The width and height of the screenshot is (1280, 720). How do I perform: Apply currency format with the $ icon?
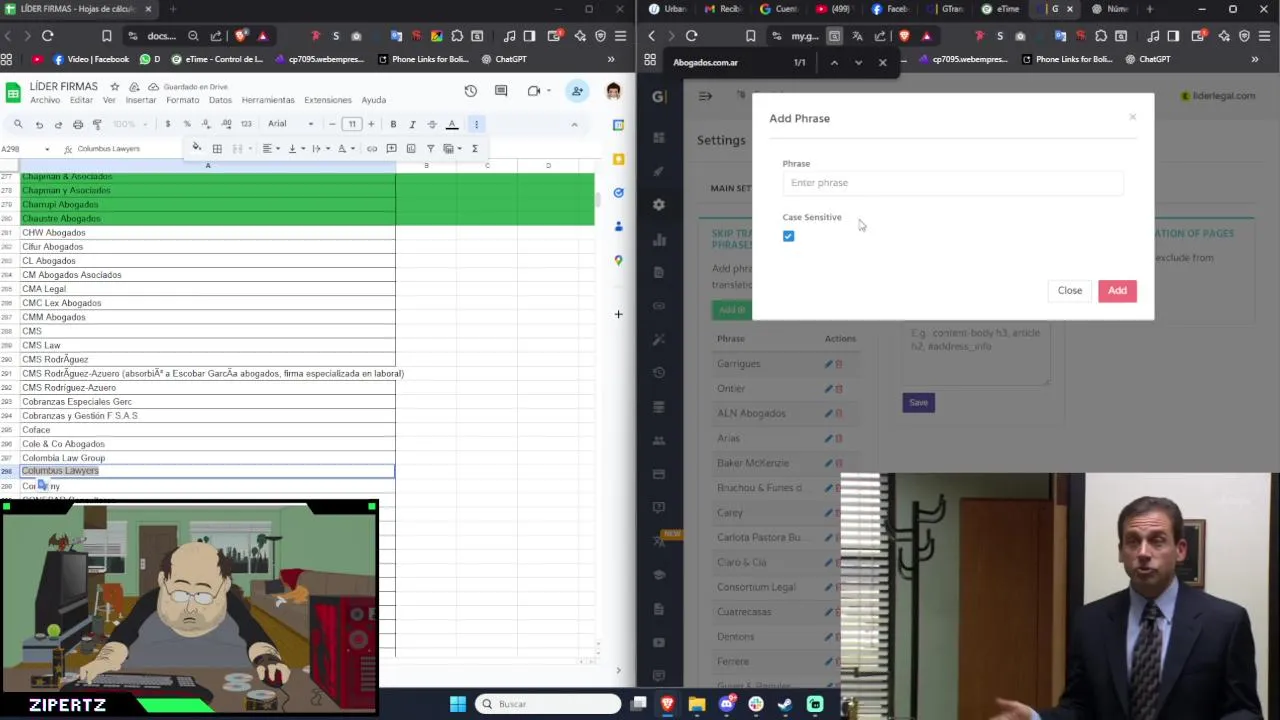(x=168, y=124)
